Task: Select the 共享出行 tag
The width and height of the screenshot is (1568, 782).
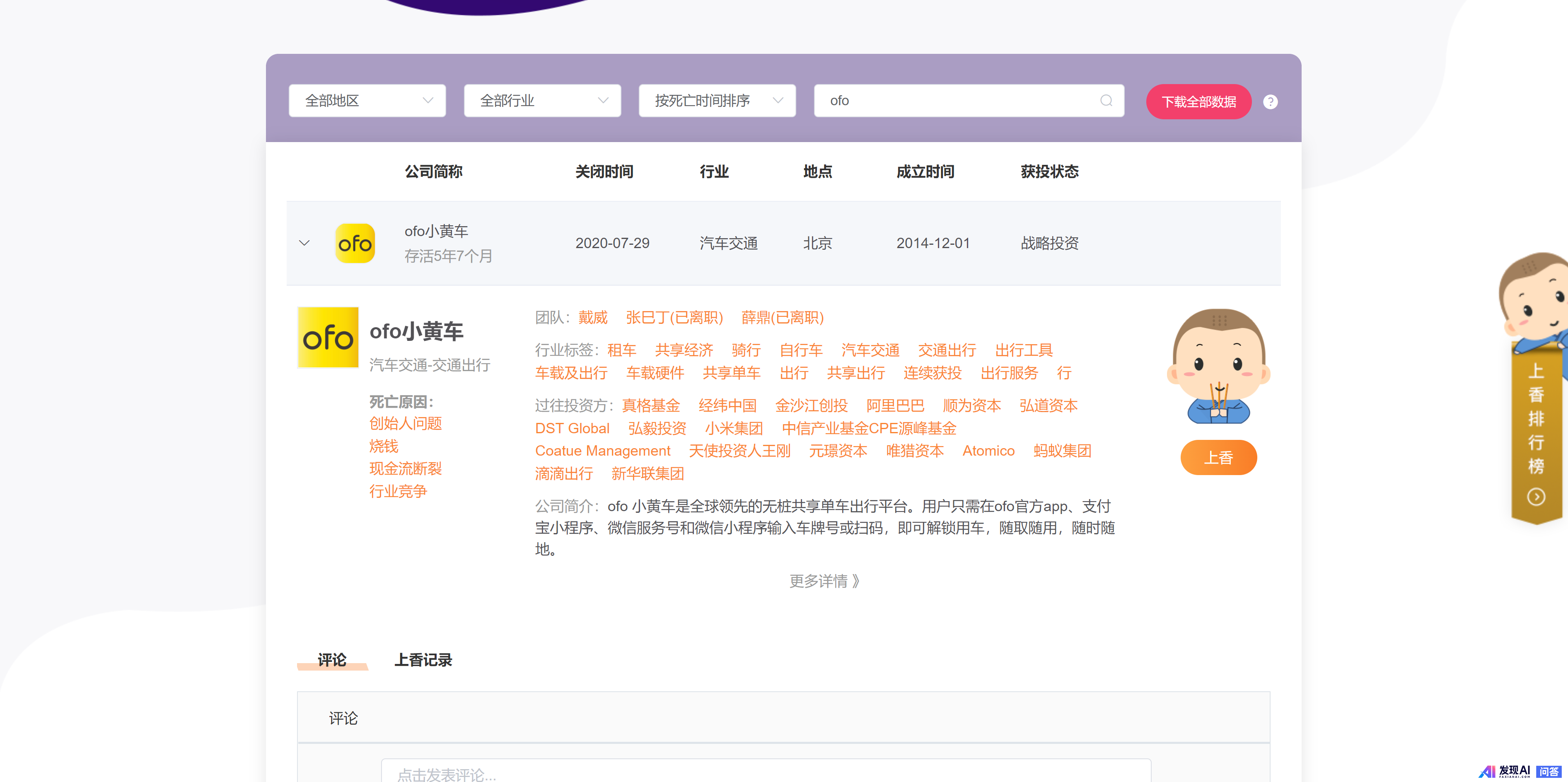Action: coord(856,373)
